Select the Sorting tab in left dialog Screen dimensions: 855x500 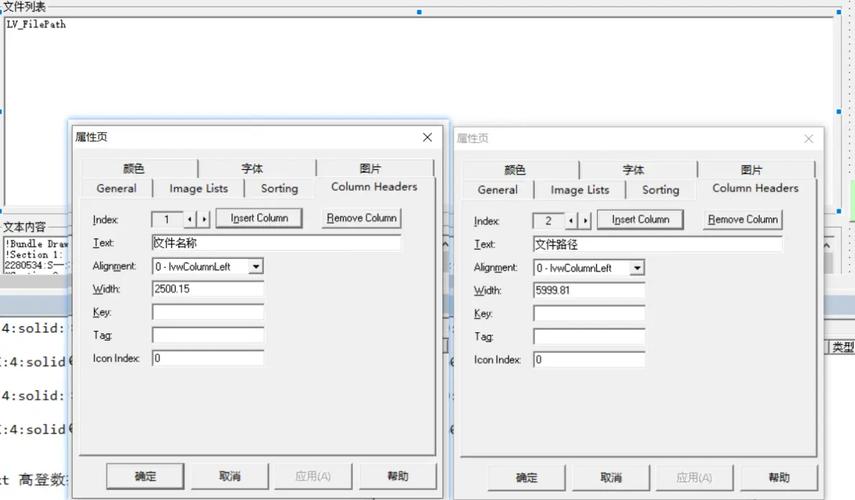click(x=279, y=188)
